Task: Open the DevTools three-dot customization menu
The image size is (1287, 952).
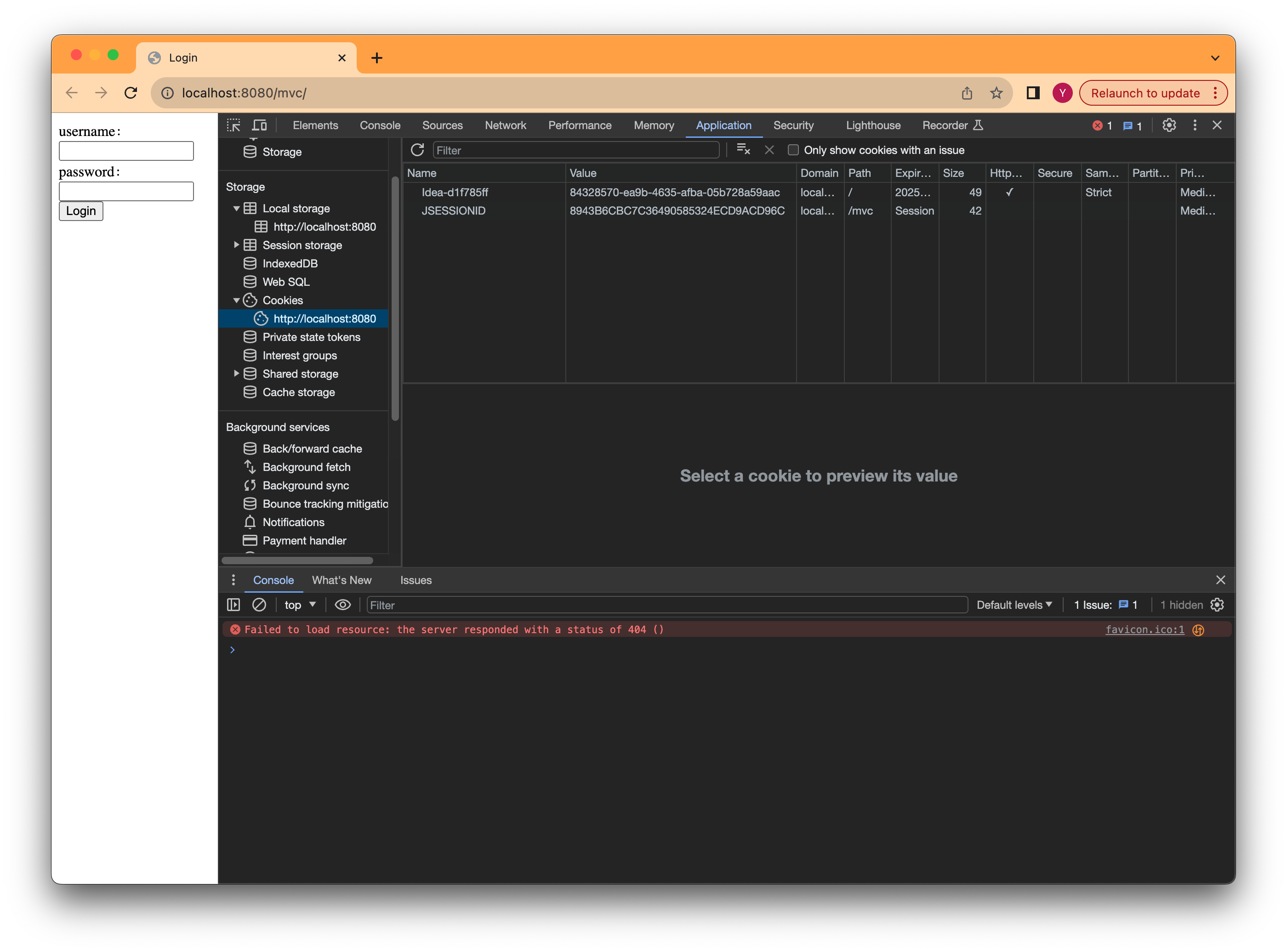Action: pyautogui.click(x=1194, y=125)
